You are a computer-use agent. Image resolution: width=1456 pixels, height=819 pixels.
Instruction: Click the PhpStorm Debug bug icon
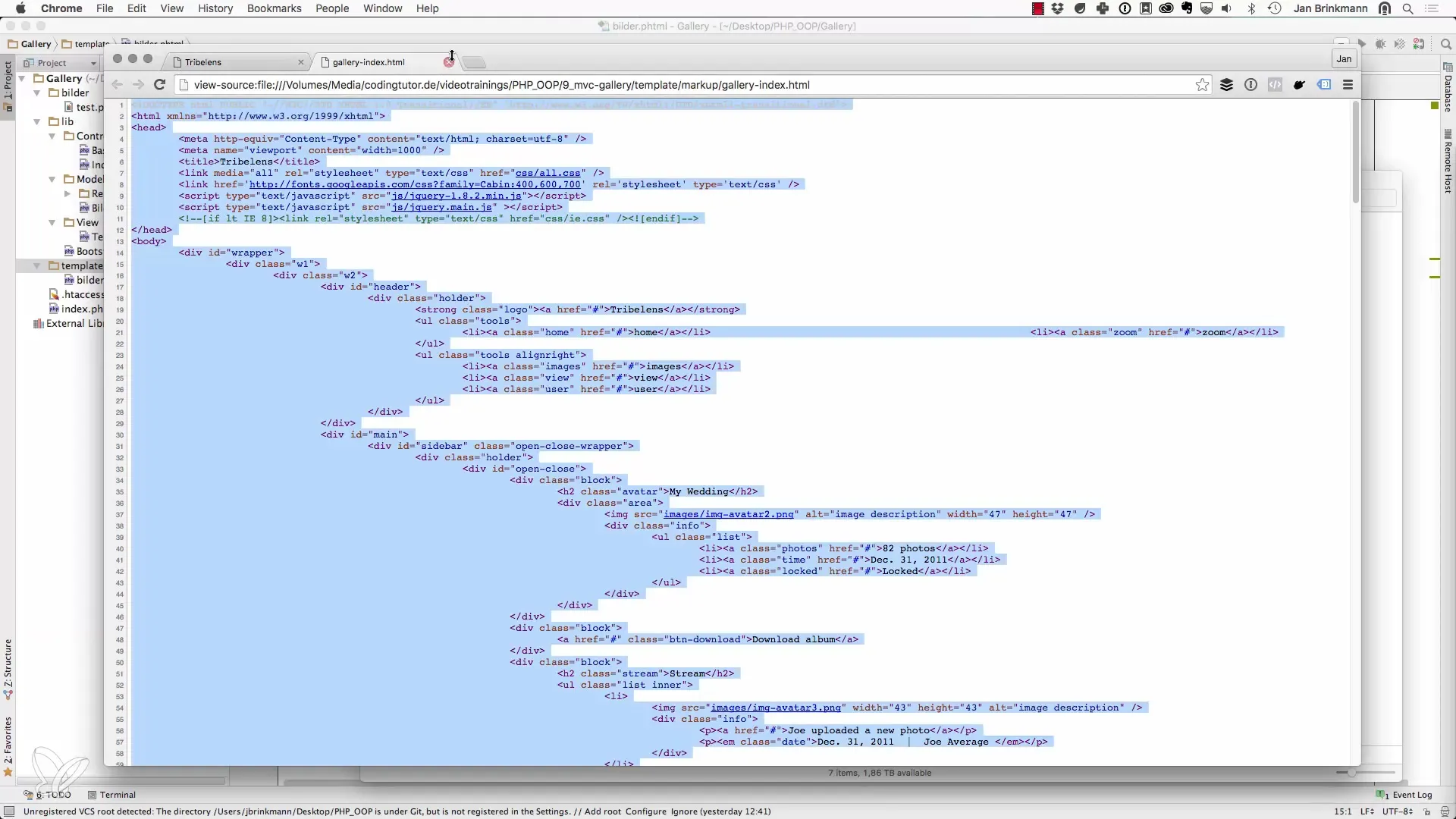(x=1381, y=44)
